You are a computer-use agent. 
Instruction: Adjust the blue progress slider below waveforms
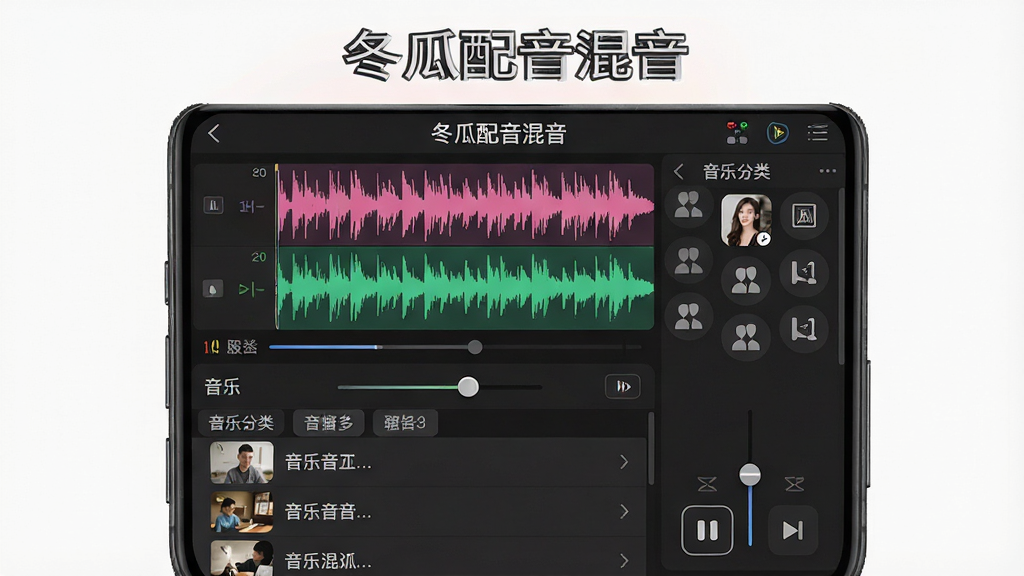point(475,347)
